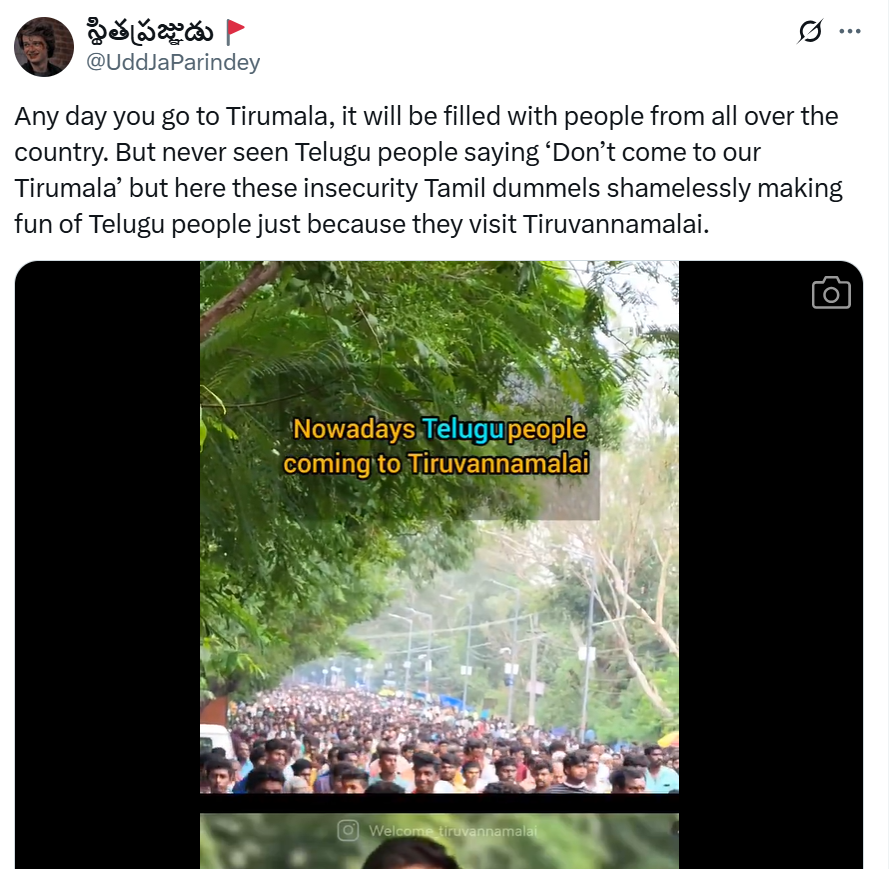Click the camera icon on the video
Screen dimensions: 895x869
[x=831, y=293]
